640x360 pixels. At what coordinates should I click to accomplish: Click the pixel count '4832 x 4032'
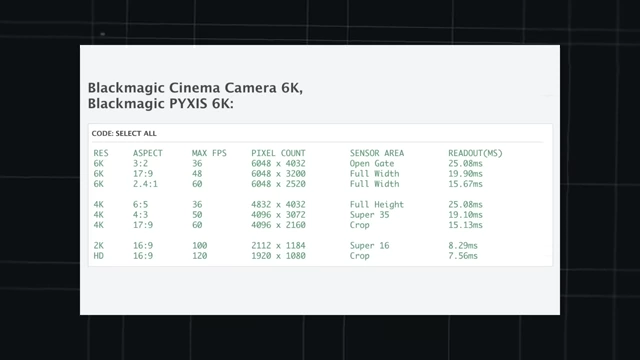tap(278, 204)
